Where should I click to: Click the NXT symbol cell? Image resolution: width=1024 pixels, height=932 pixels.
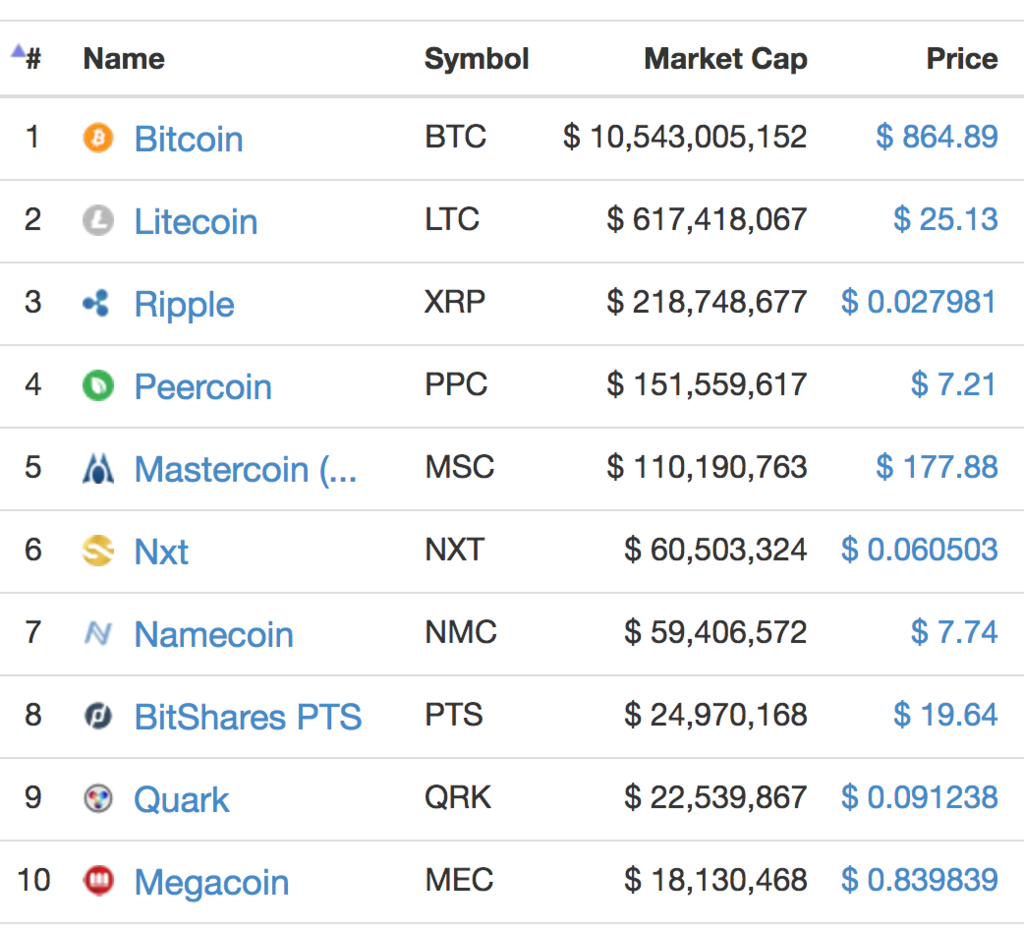[x=455, y=550]
